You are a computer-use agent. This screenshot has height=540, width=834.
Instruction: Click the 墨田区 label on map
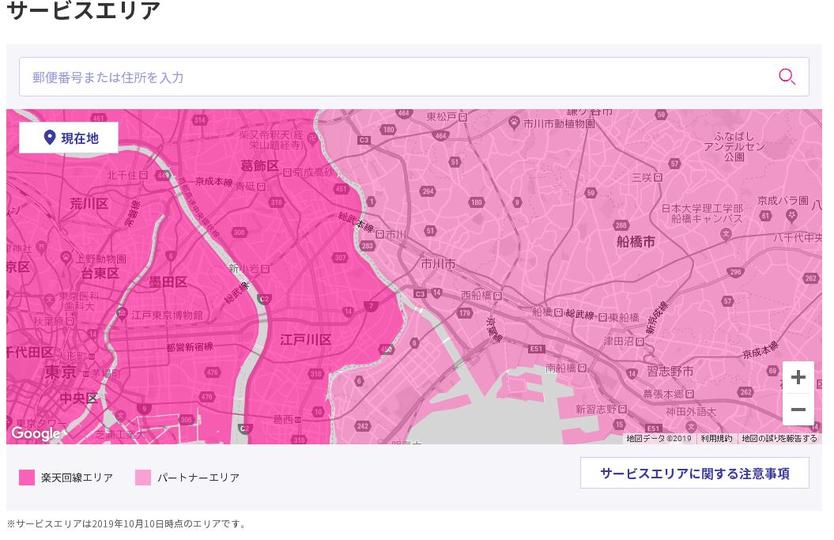pos(167,282)
